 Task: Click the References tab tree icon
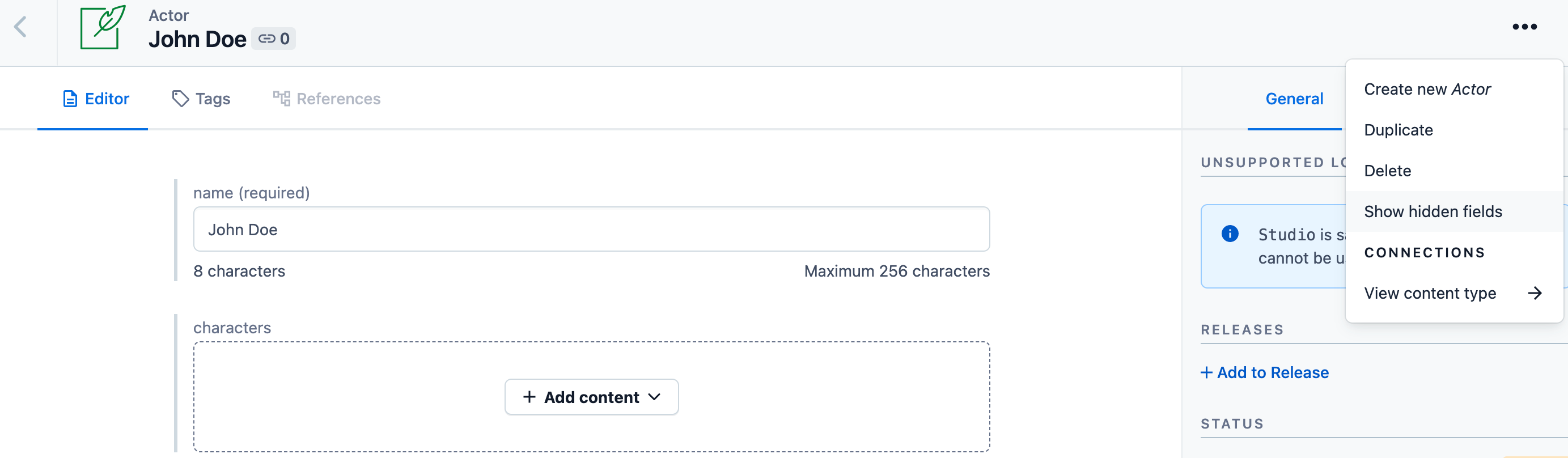(x=281, y=99)
